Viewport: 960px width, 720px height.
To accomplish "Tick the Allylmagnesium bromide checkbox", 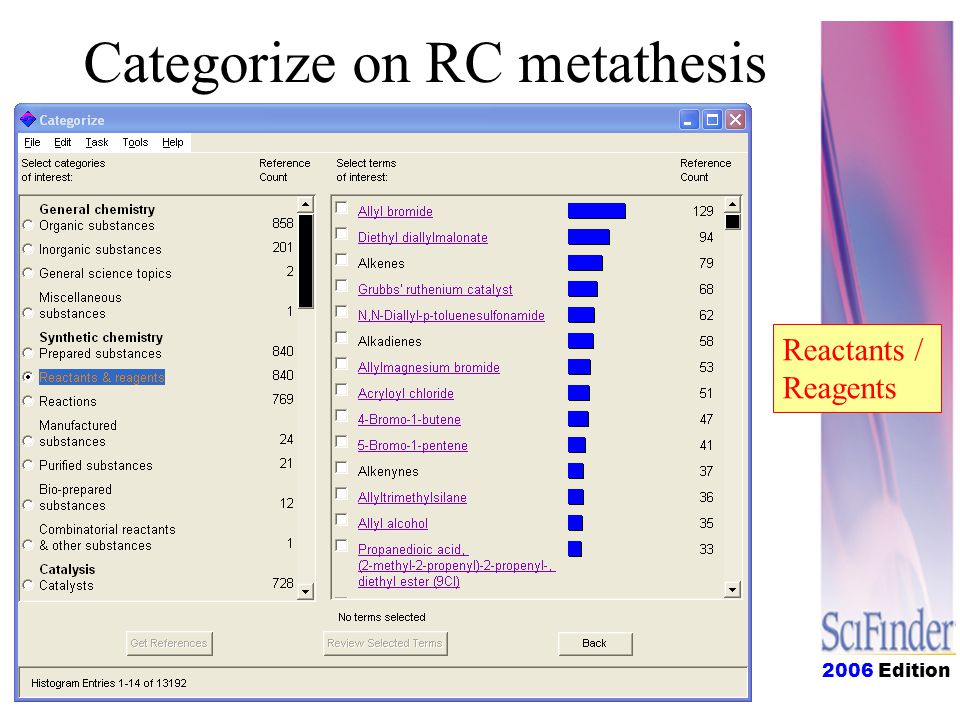I will [x=342, y=364].
